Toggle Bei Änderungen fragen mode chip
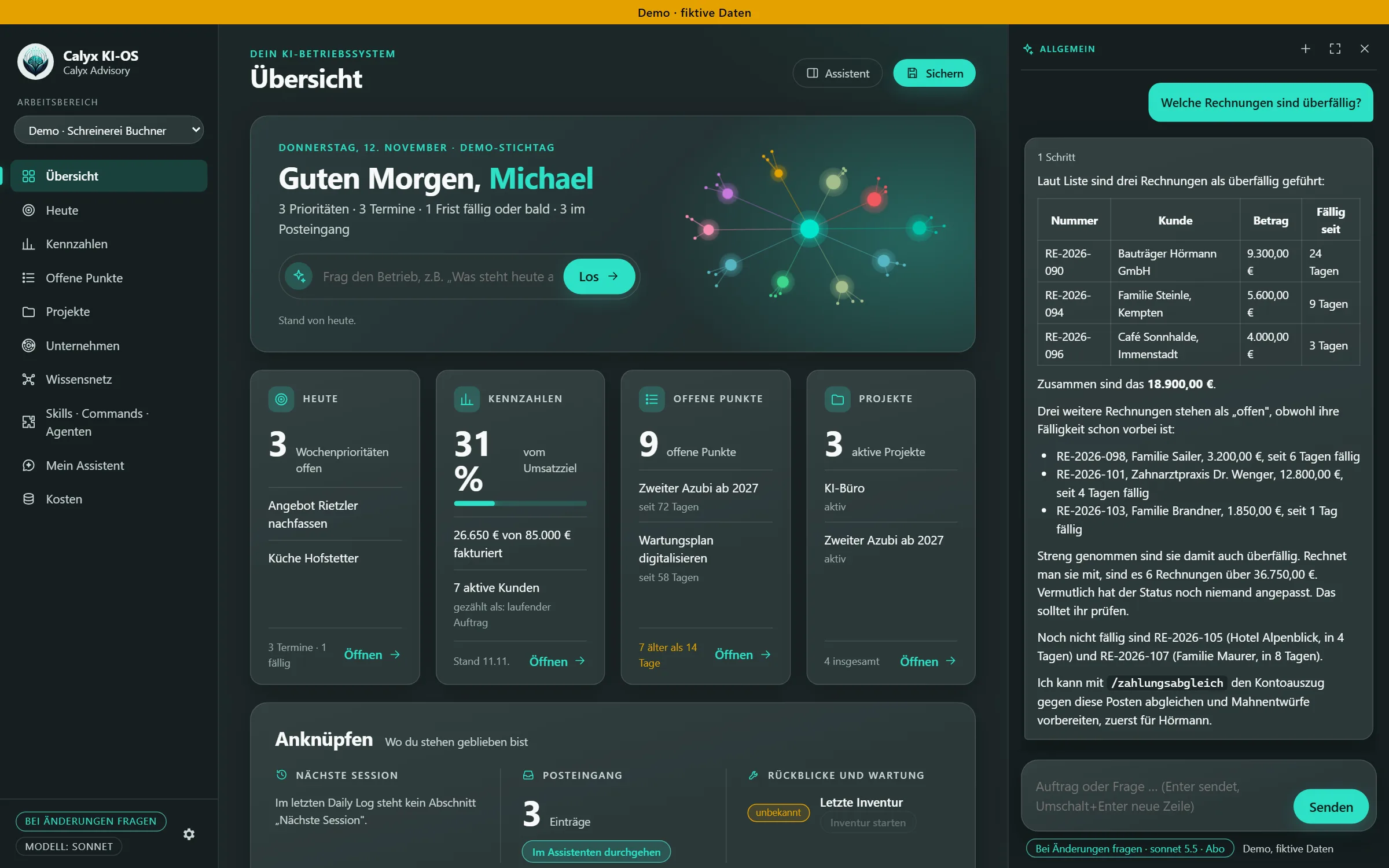Screen dimensions: 1389x868 coord(91,821)
